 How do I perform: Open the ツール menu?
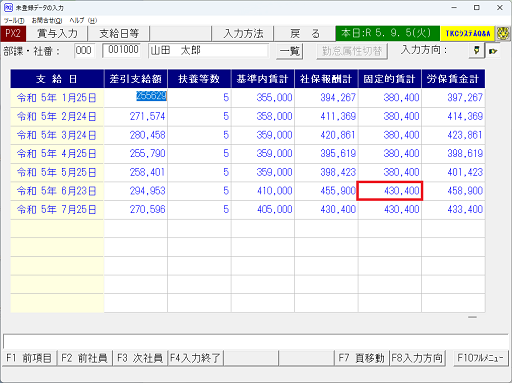point(14,21)
